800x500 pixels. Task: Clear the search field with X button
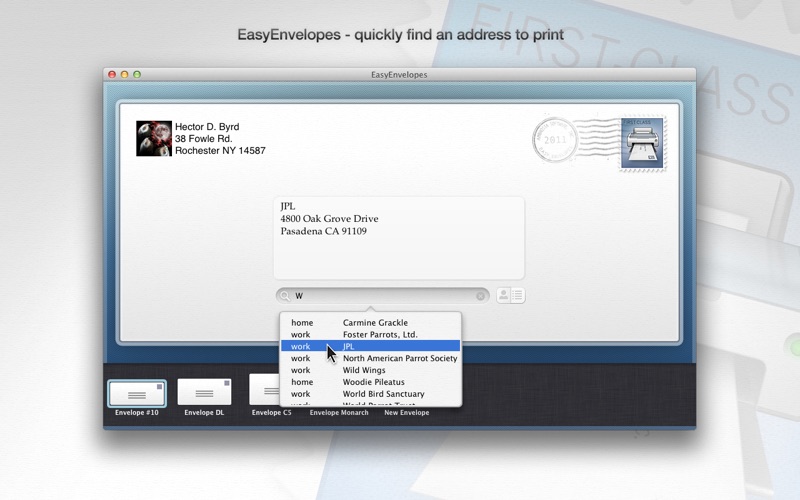(481, 296)
